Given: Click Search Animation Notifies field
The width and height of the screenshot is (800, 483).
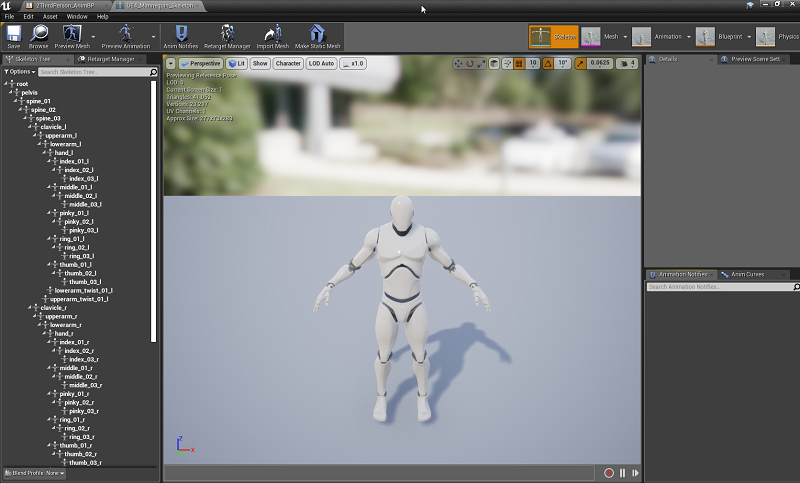Looking at the screenshot, I should pos(719,287).
